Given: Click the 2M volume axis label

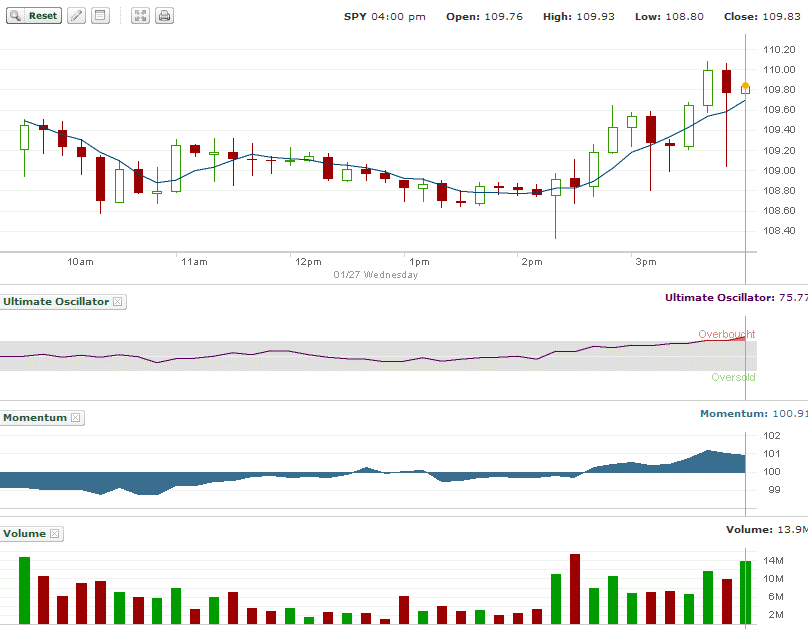Looking at the screenshot, I should 776,615.
